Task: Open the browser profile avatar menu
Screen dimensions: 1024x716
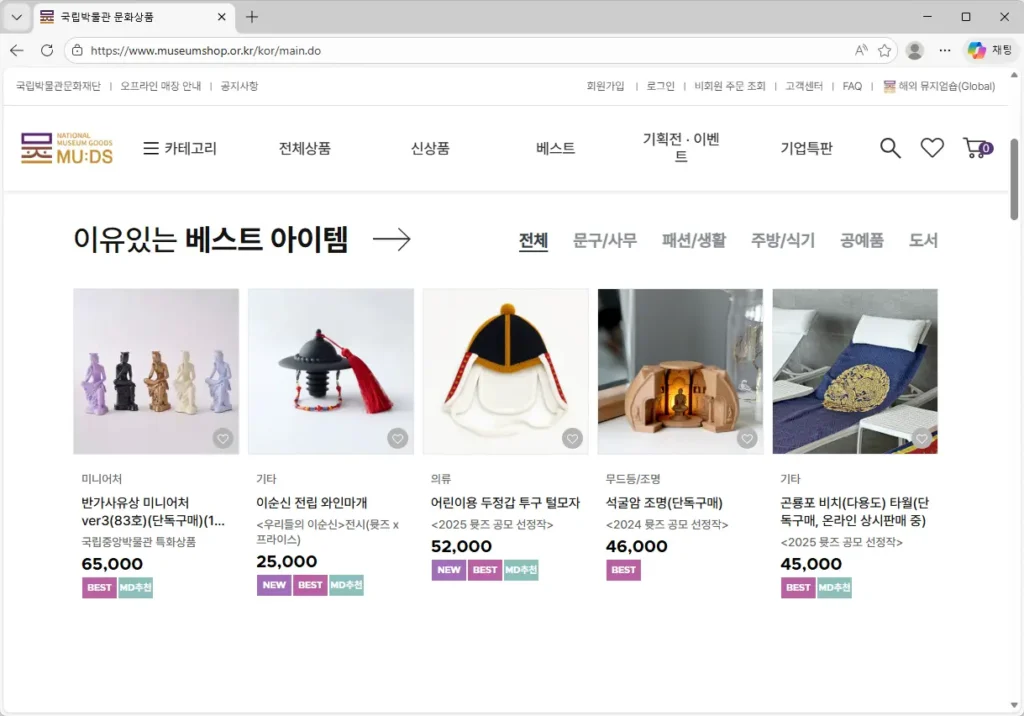Action: point(914,50)
